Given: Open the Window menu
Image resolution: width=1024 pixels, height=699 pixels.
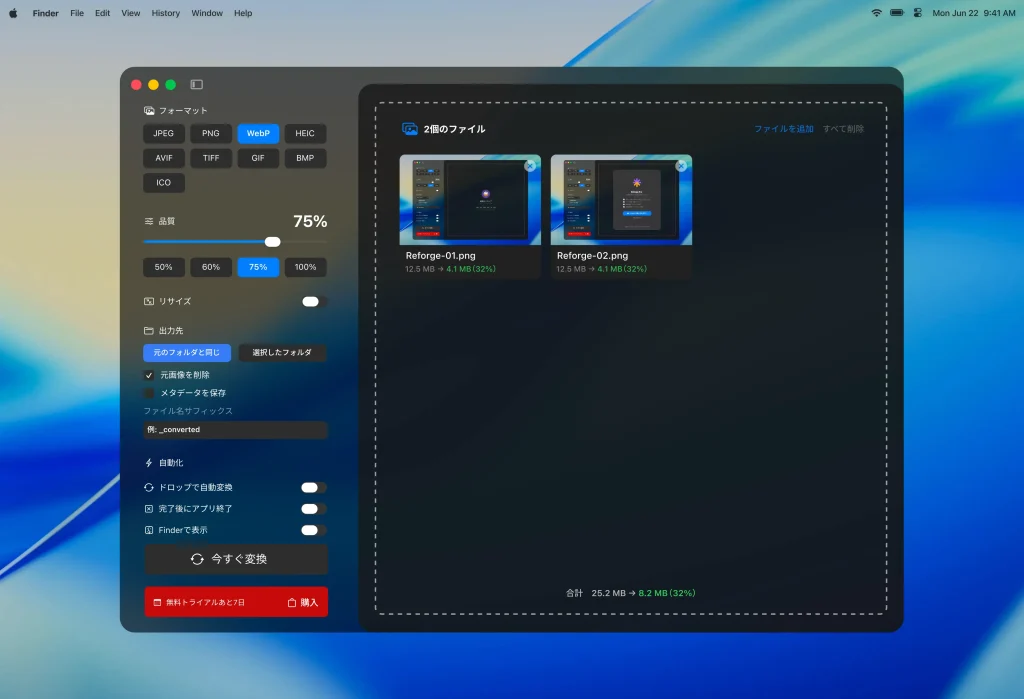Looking at the screenshot, I should (x=207, y=13).
